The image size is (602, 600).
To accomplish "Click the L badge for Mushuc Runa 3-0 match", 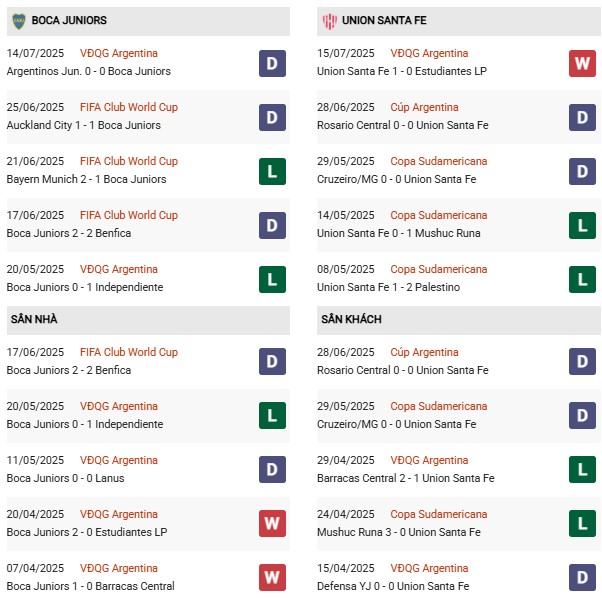I will coord(582,524).
